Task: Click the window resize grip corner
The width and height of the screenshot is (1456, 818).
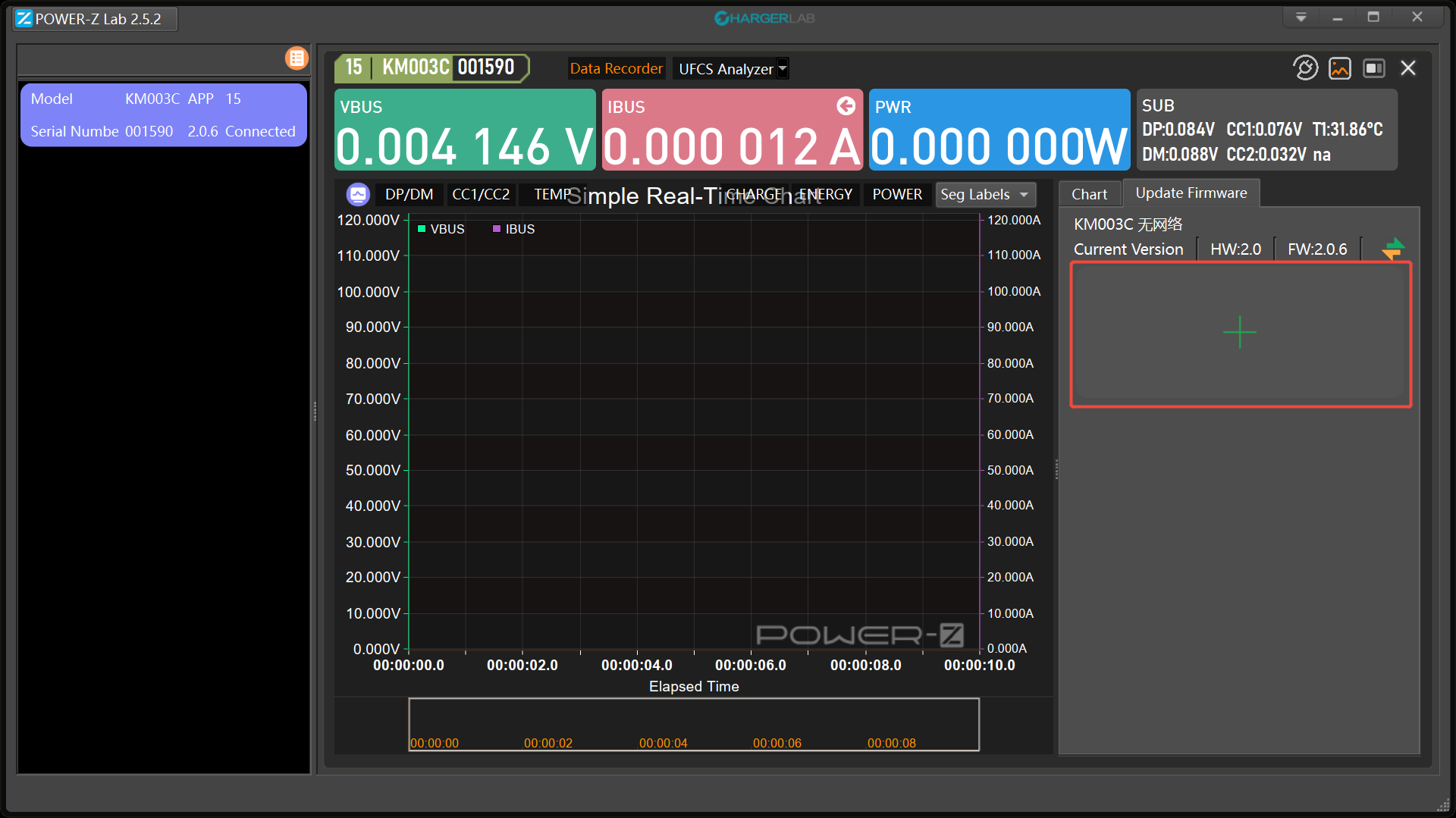Action: click(x=1443, y=806)
